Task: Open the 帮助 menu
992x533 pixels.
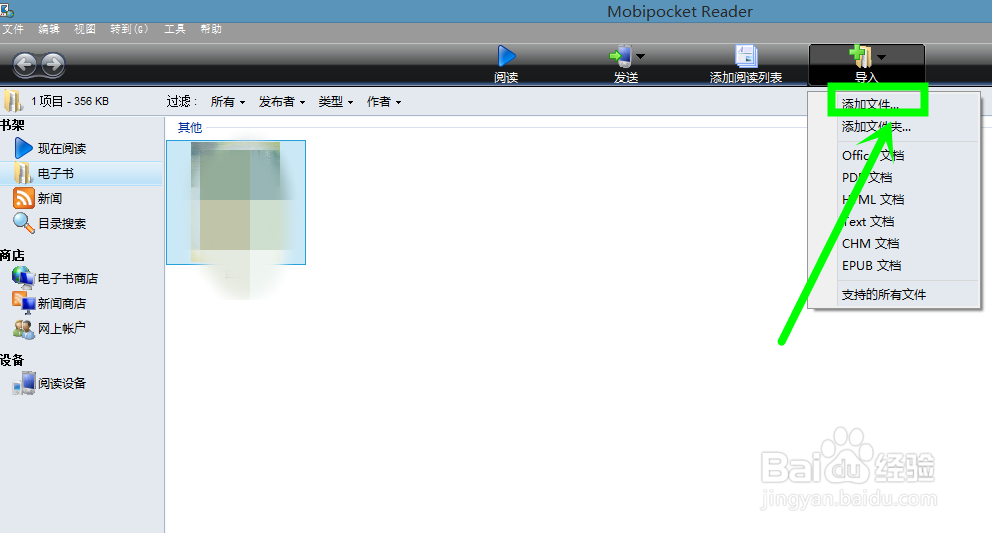Action: pyautogui.click(x=211, y=29)
